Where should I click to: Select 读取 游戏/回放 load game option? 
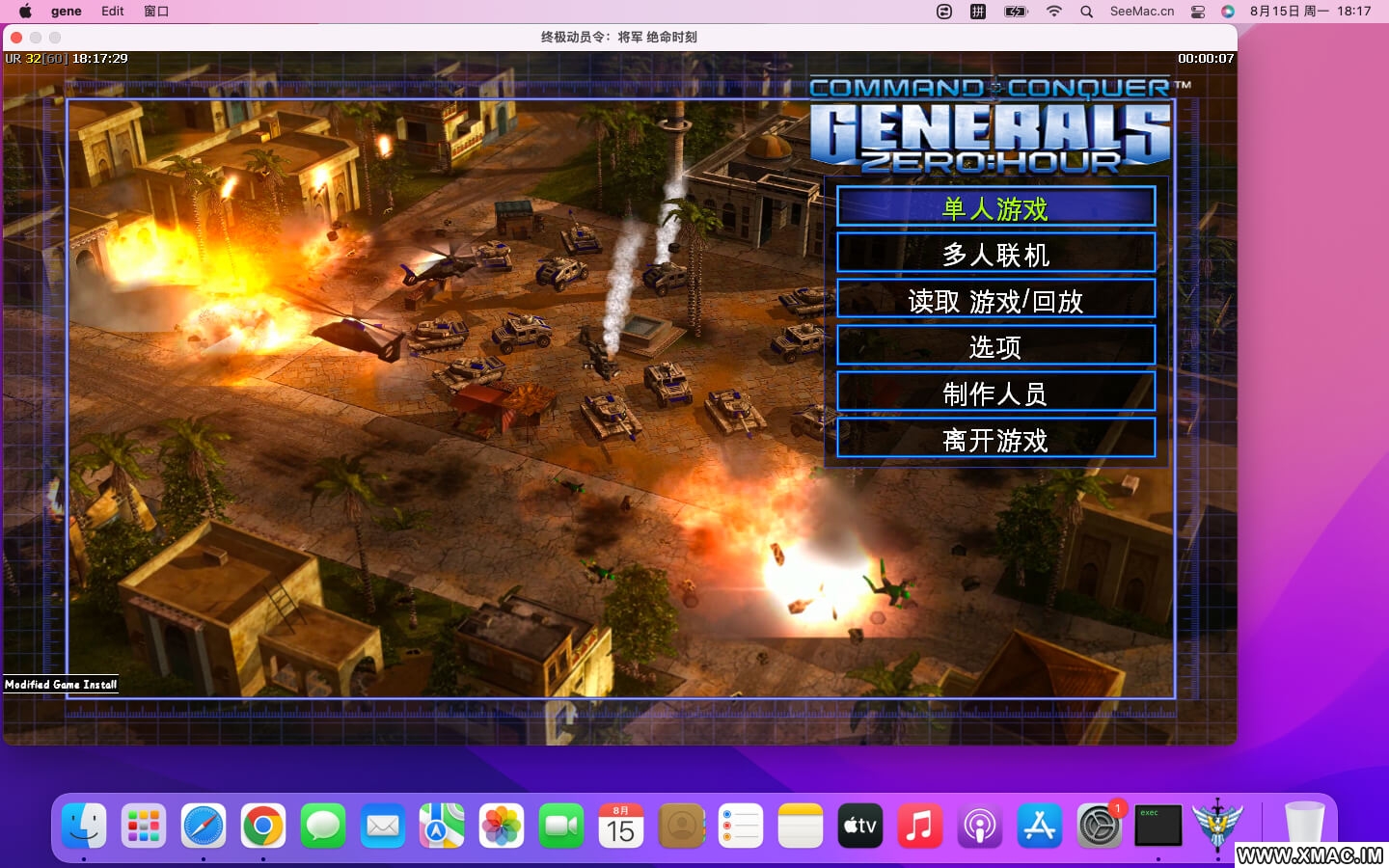[x=995, y=299]
